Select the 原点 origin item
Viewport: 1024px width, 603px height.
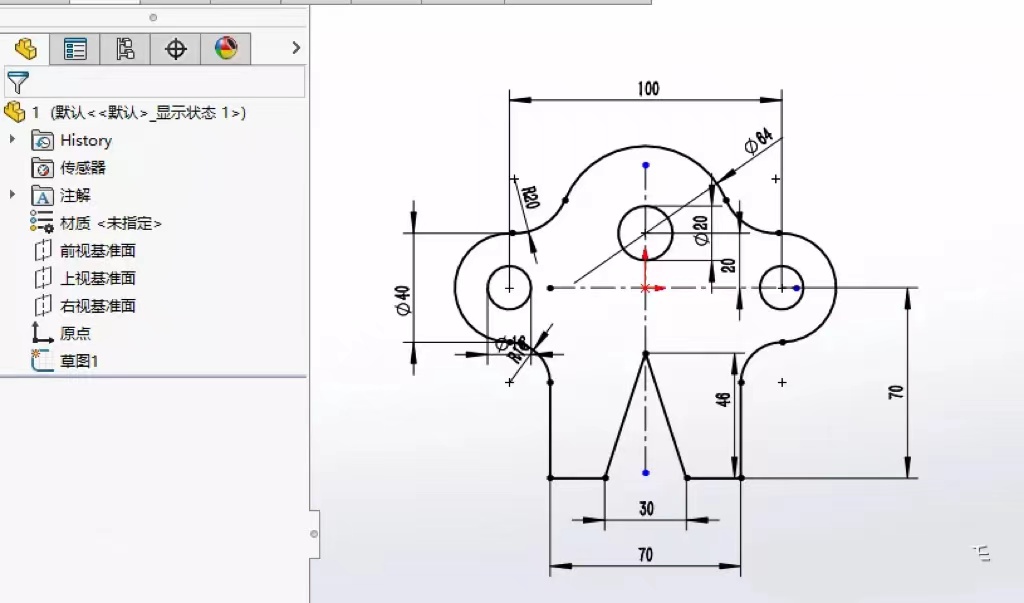[x=76, y=333]
